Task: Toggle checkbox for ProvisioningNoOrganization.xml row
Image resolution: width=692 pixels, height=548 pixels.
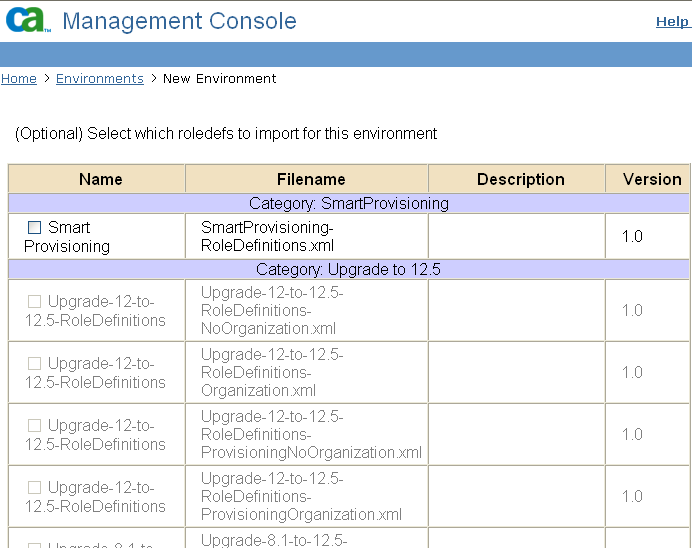Action: coord(35,425)
